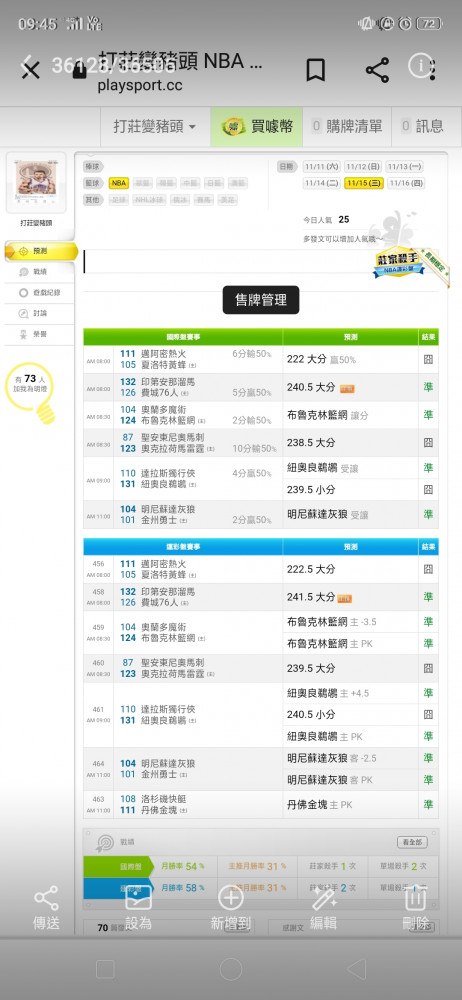Click the text input field above 售牌管理
The width and height of the screenshot is (462, 1000).
point(261,261)
